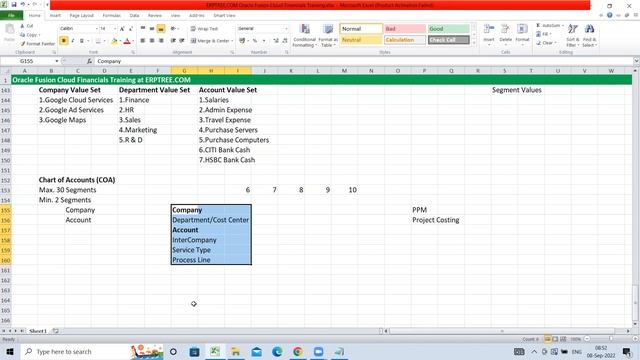Toggle Italic formatting button
Image resolution: width=640 pixels, height=360 pixels.
(x=73, y=41)
